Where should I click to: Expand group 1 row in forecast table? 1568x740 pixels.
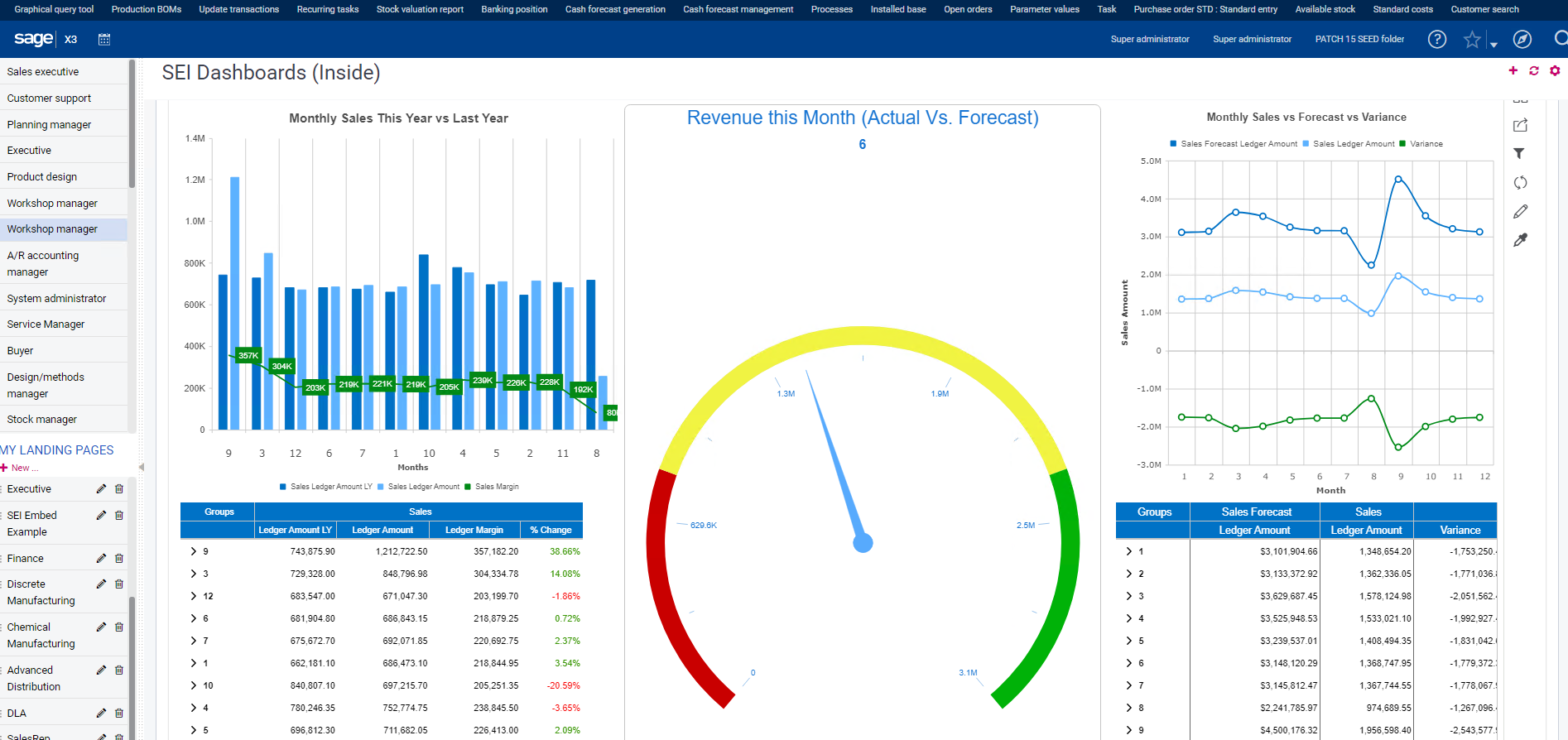1129,551
